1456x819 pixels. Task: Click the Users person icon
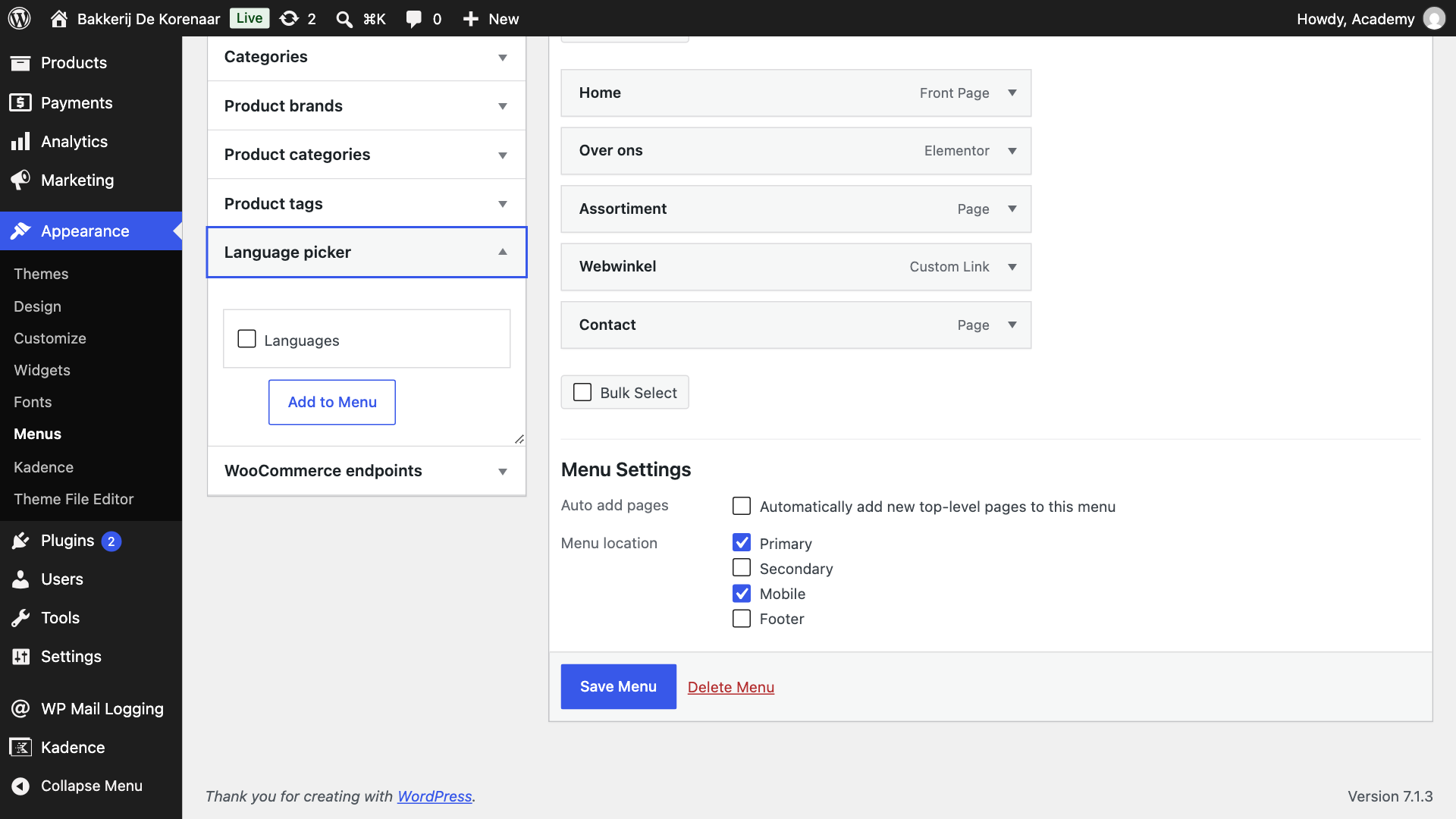point(20,579)
